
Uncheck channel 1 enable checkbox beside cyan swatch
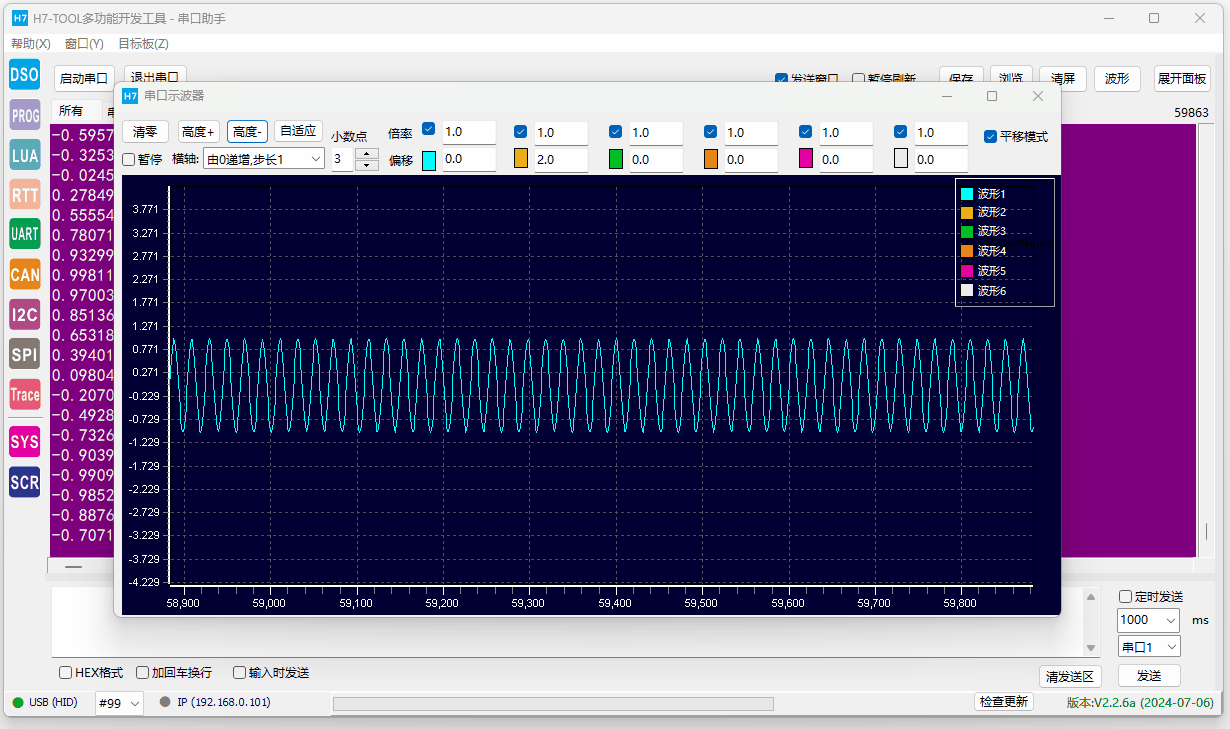coord(428,129)
